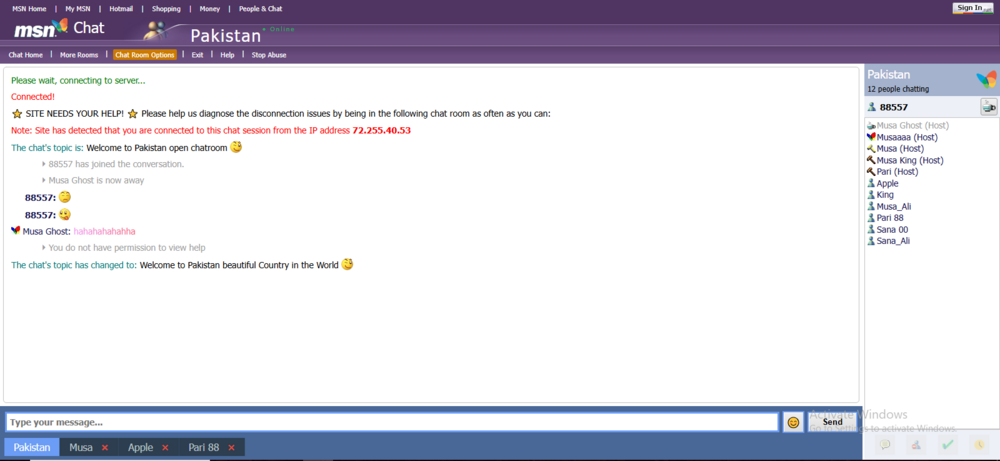Click the Send button
The width and height of the screenshot is (1000, 461).
[x=833, y=422]
